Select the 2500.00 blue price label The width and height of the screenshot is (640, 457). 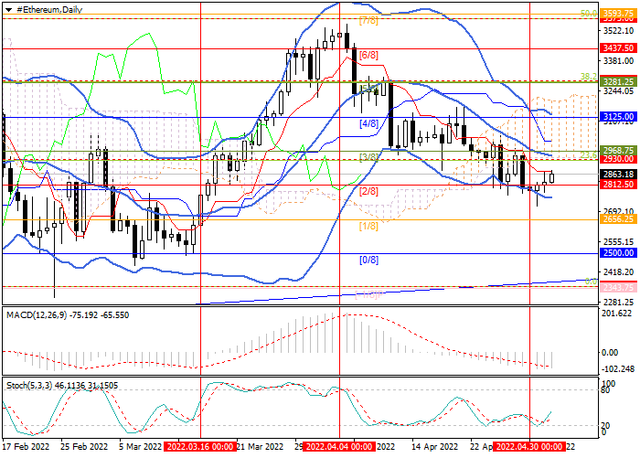(x=618, y=253)
